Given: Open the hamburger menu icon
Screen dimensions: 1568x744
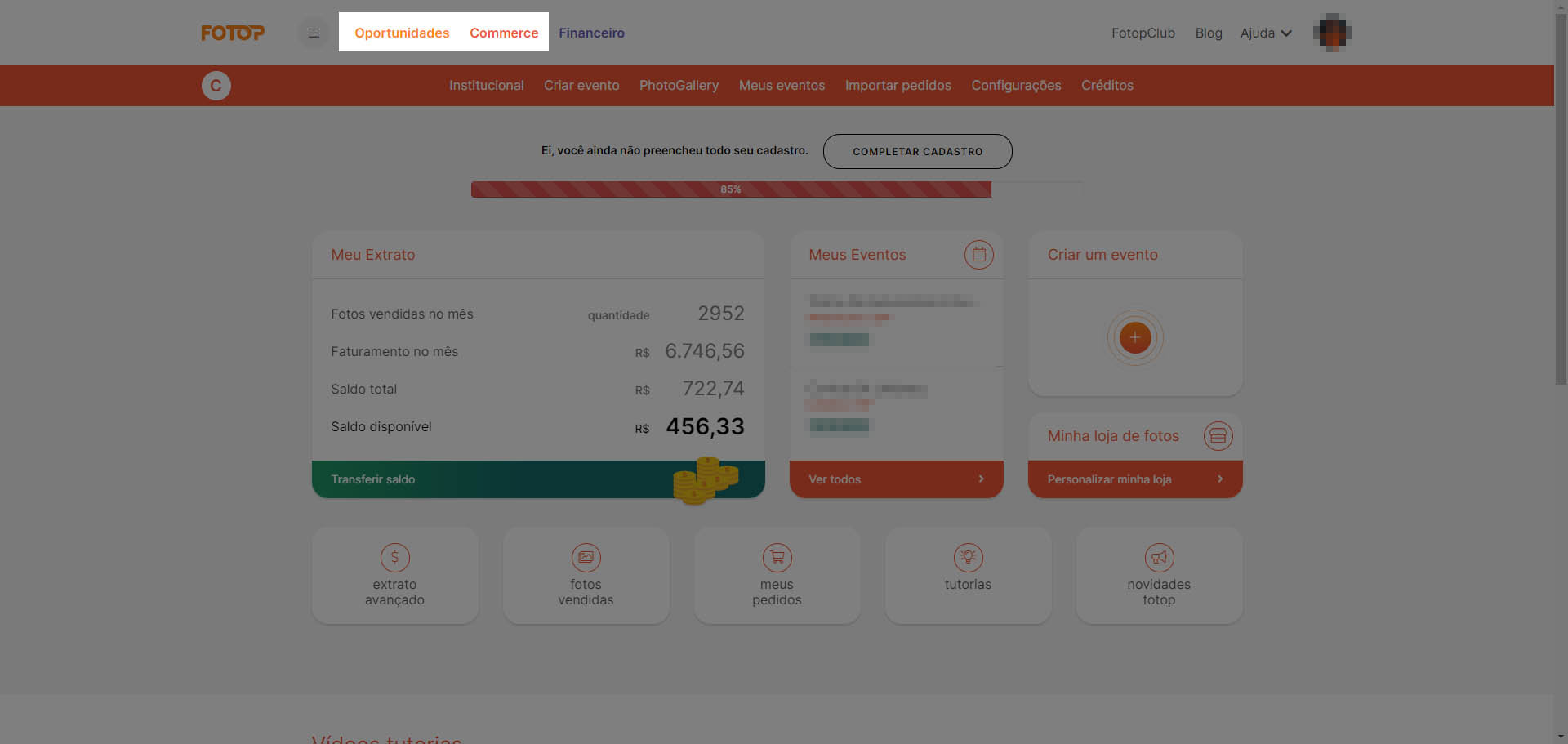Looking at the screenshot, I should coord(314,33).
